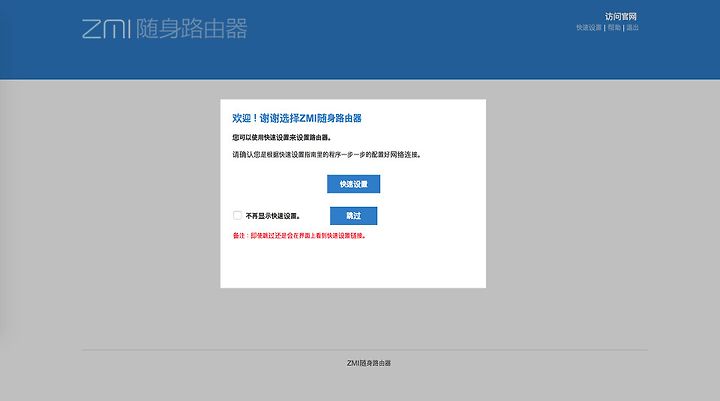
Task: Click the red 备注 note text
Action: point(299,236)
